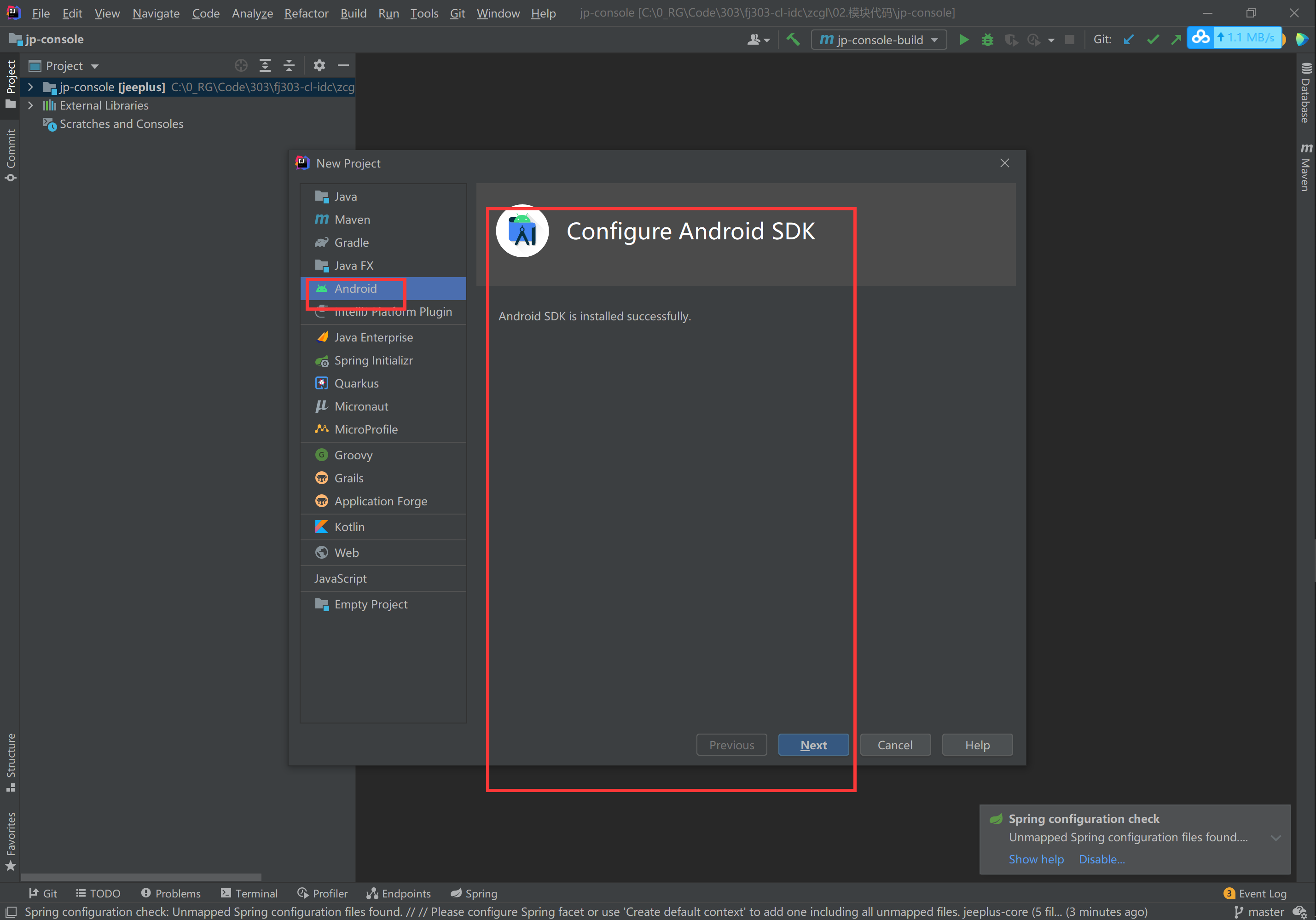Push commits with the green arrow icon
The height and width of the screenshot is (920, 1316).
point(1176,40)
